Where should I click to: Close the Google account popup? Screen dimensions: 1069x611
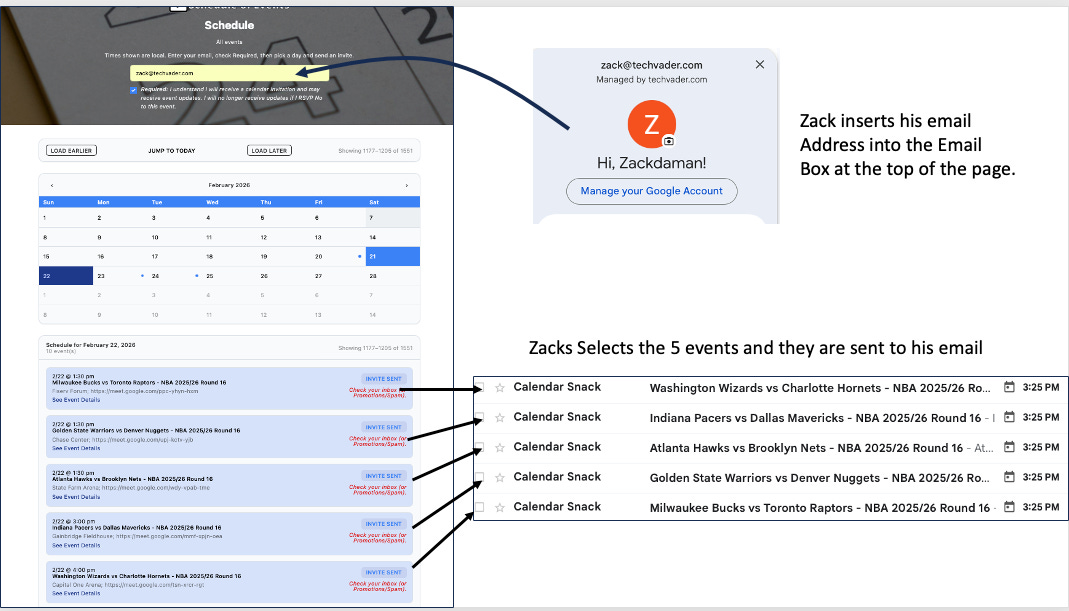(x=759, y=64)
